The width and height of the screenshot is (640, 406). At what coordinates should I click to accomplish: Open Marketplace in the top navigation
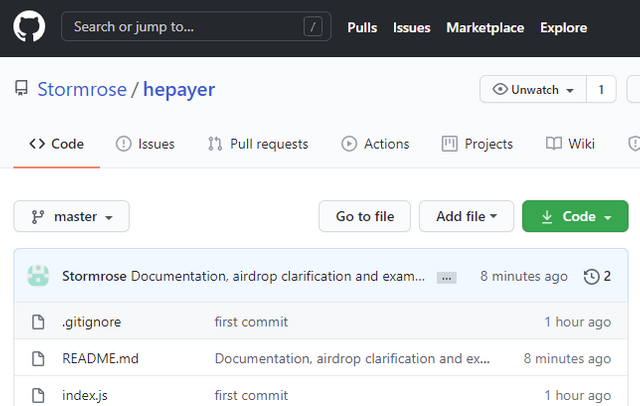tap(485, 27)
